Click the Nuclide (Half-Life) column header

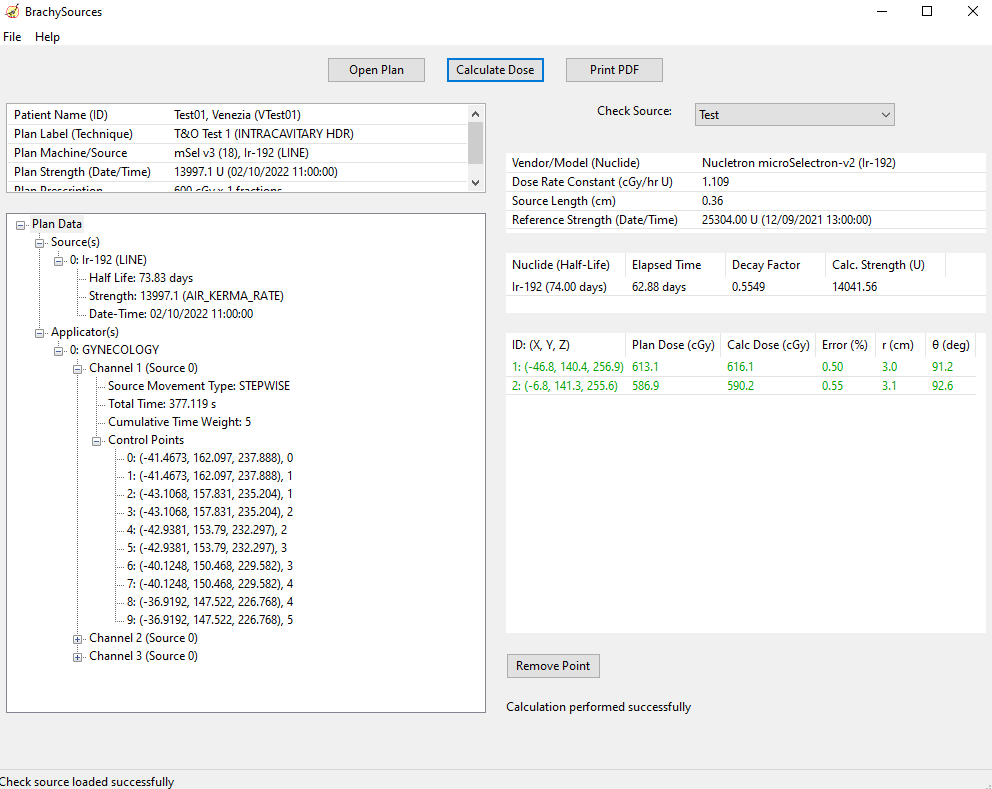(x=566, y=265)
